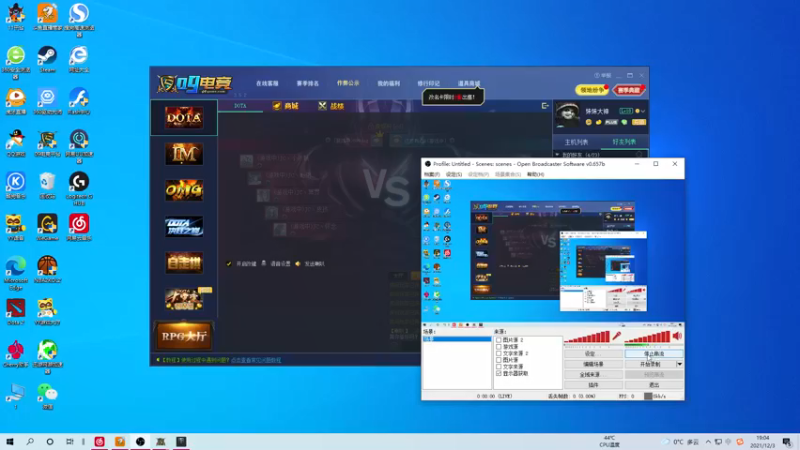800x450 pixels.
Task: Click the logout icon beside the user panel
Action: (x=545, y=106)
